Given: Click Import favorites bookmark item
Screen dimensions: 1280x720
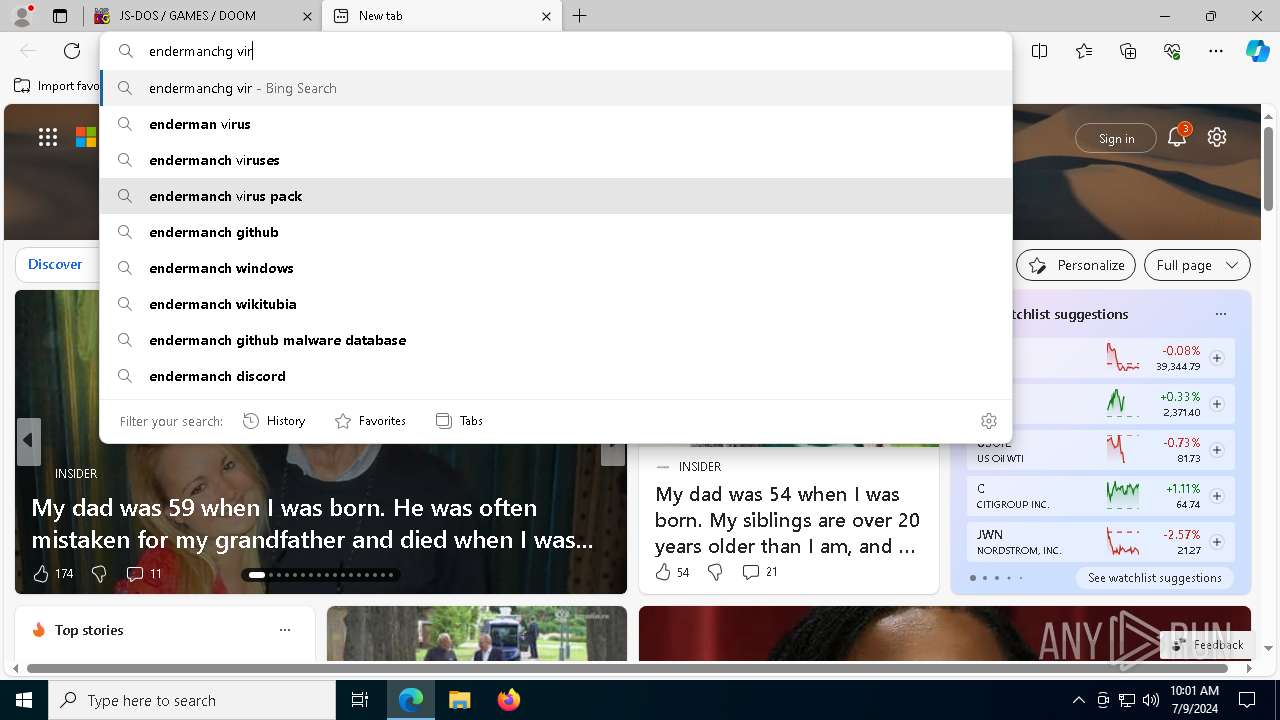Looking at the screenshot, I should tap(57, 86).
